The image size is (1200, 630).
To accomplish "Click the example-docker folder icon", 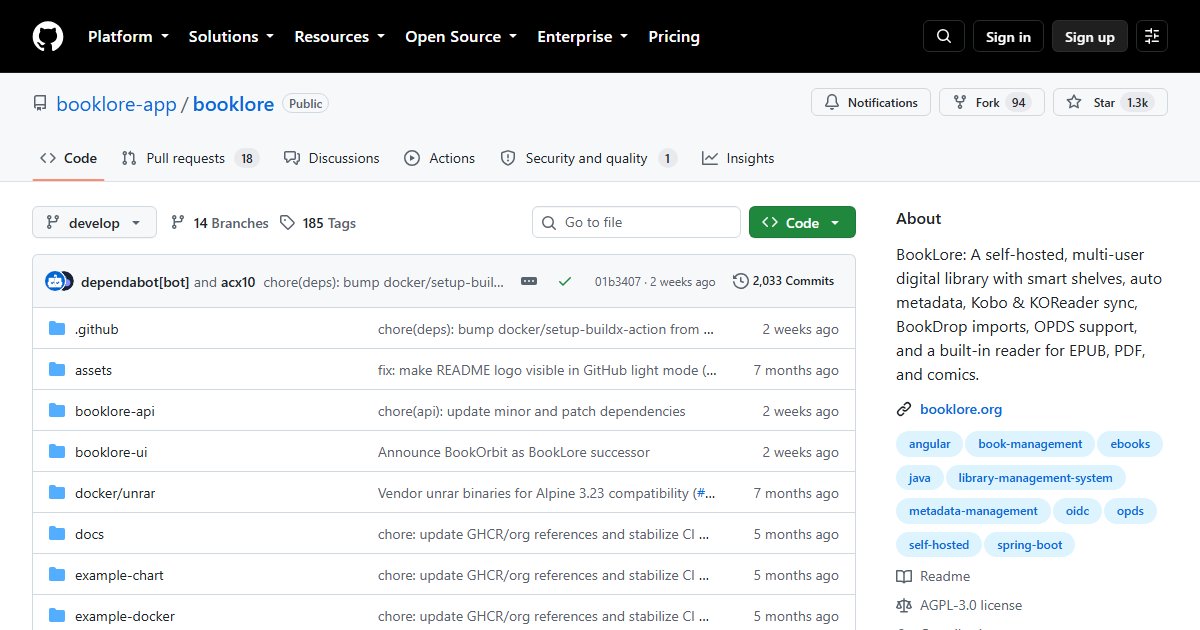I will point(57,616).
